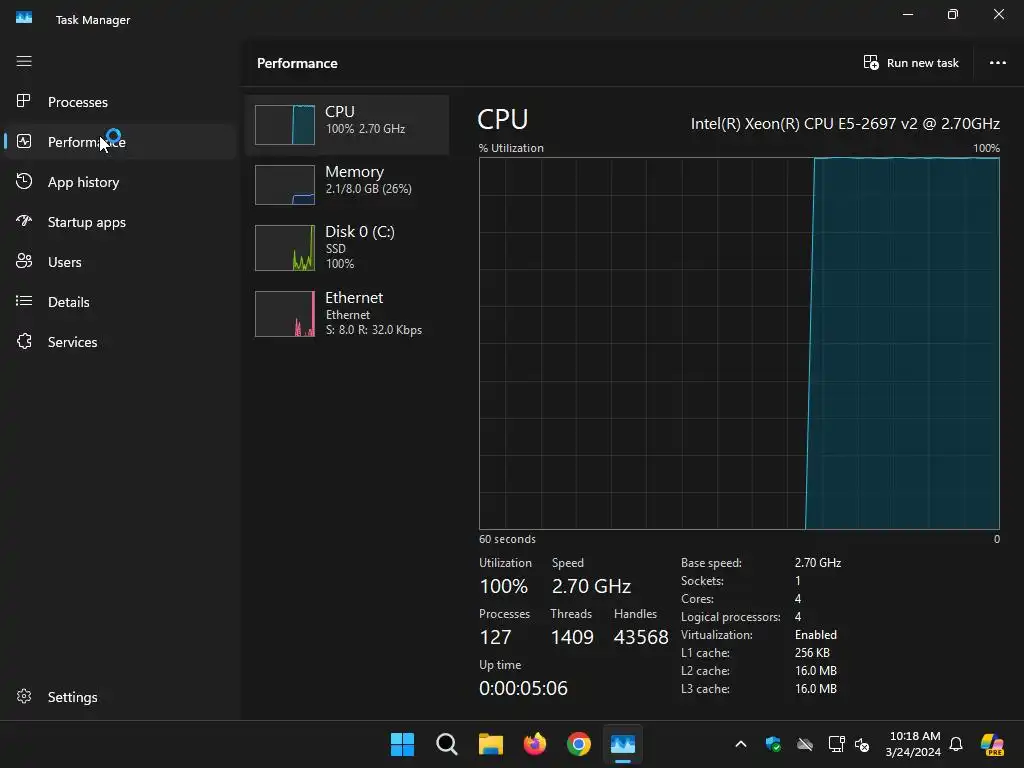Click the Settings gear icon

click(24, 696)
